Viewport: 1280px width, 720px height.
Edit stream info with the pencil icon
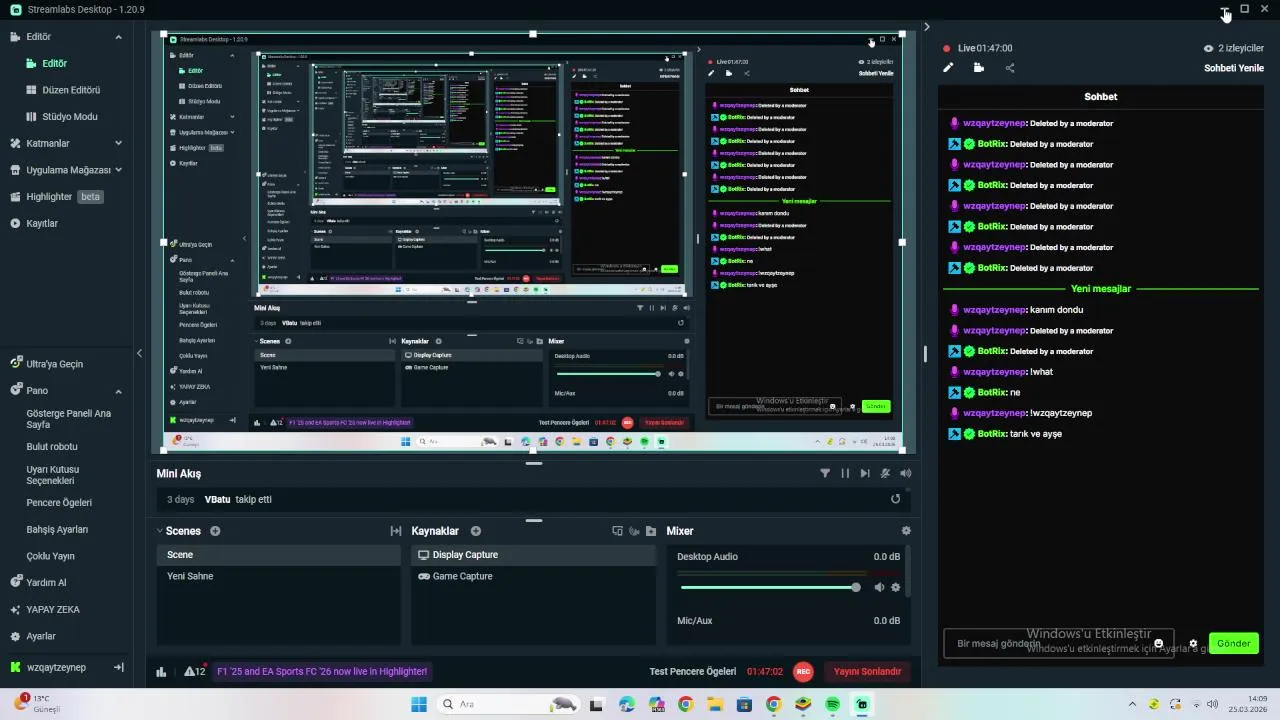click(948, 68)
